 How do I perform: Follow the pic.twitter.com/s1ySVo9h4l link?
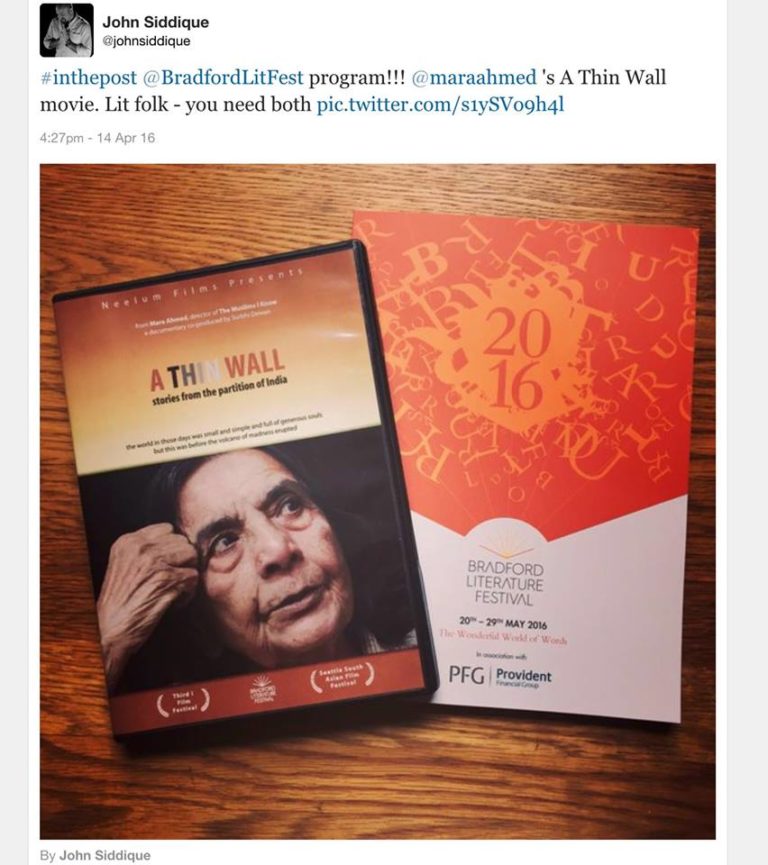(440, 104)
